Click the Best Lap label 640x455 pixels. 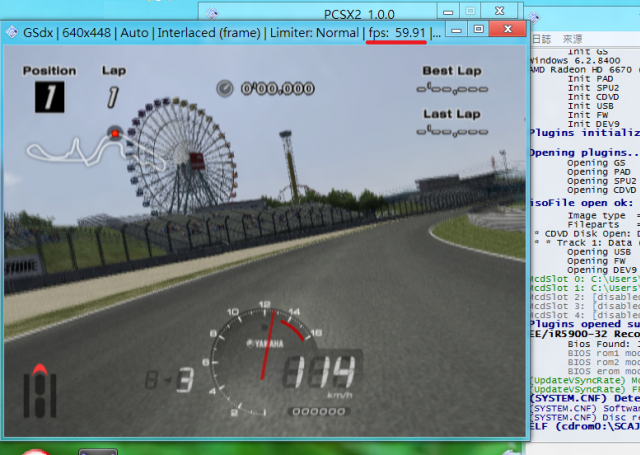pos(452,71)
